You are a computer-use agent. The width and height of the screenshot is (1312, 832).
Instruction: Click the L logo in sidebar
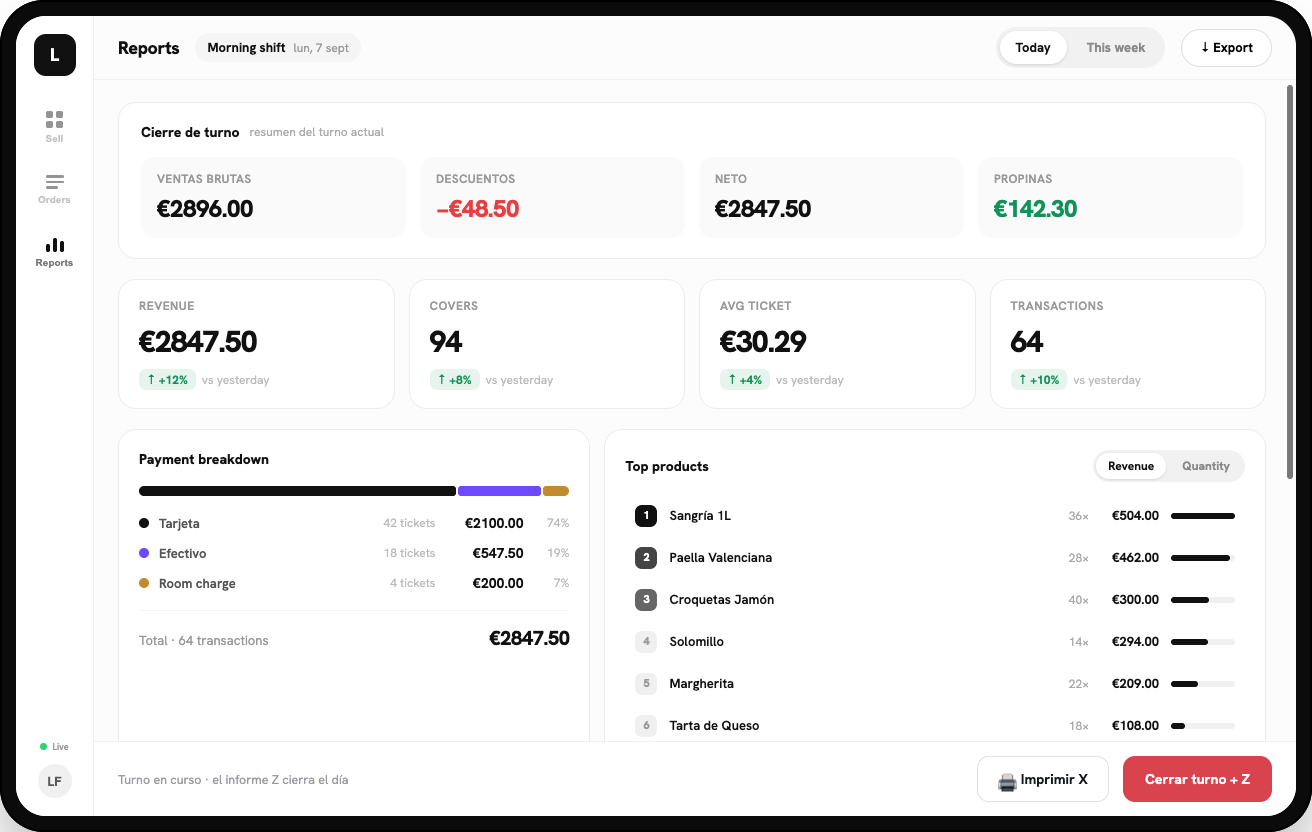pyautogui.click(x=54, y=55)
